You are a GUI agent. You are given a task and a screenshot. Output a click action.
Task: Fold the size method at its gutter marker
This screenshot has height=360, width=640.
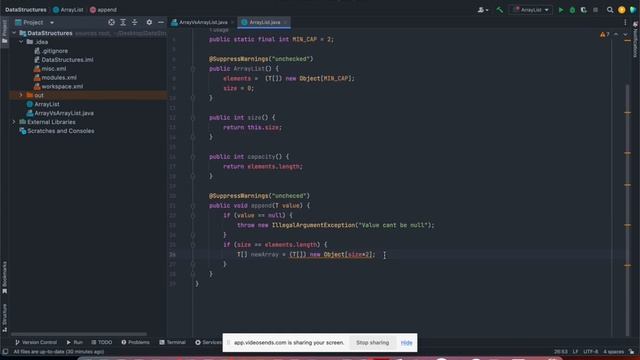pyautogui.click(x=193, y=118)
